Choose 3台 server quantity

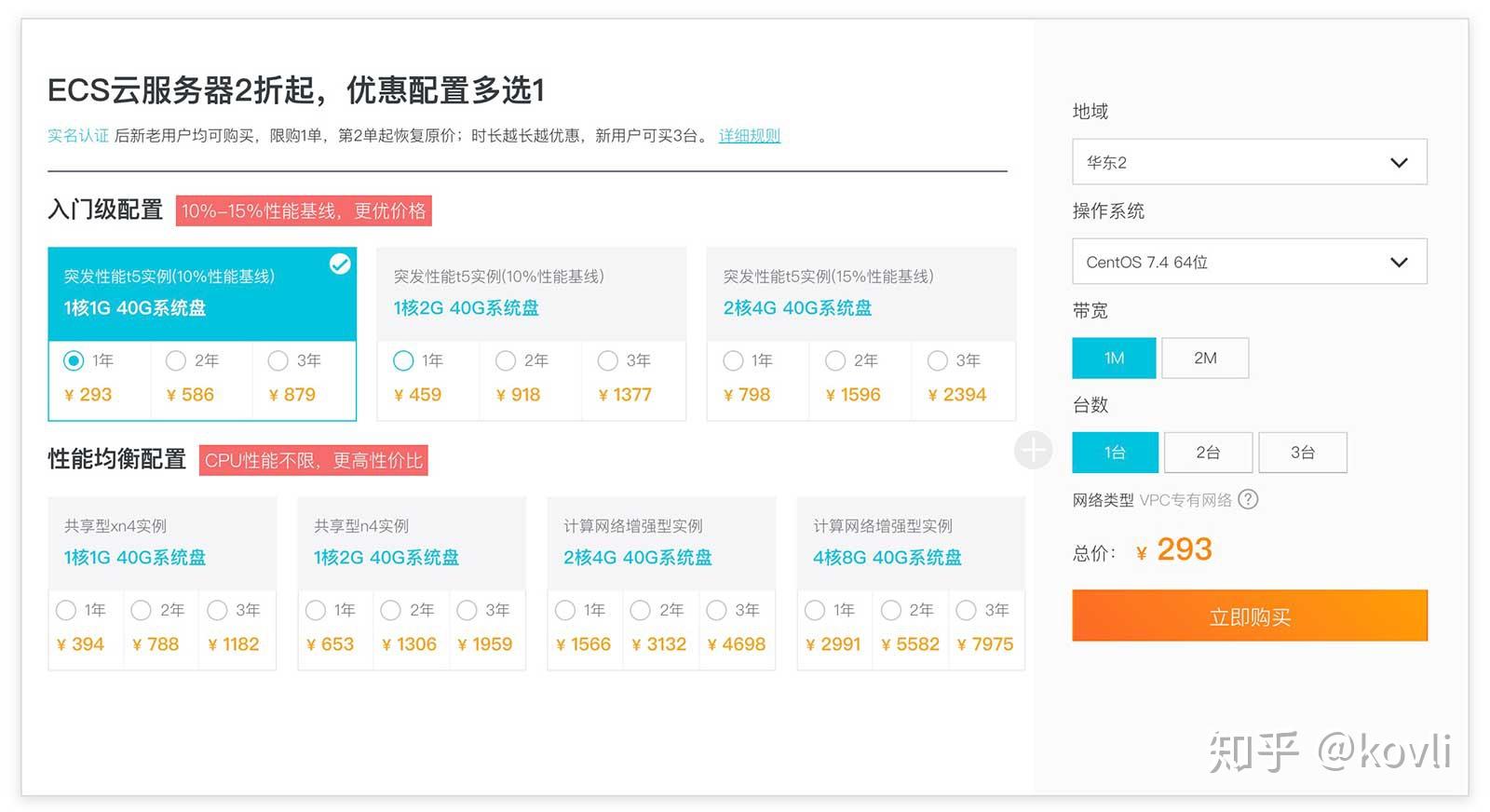1302,453
